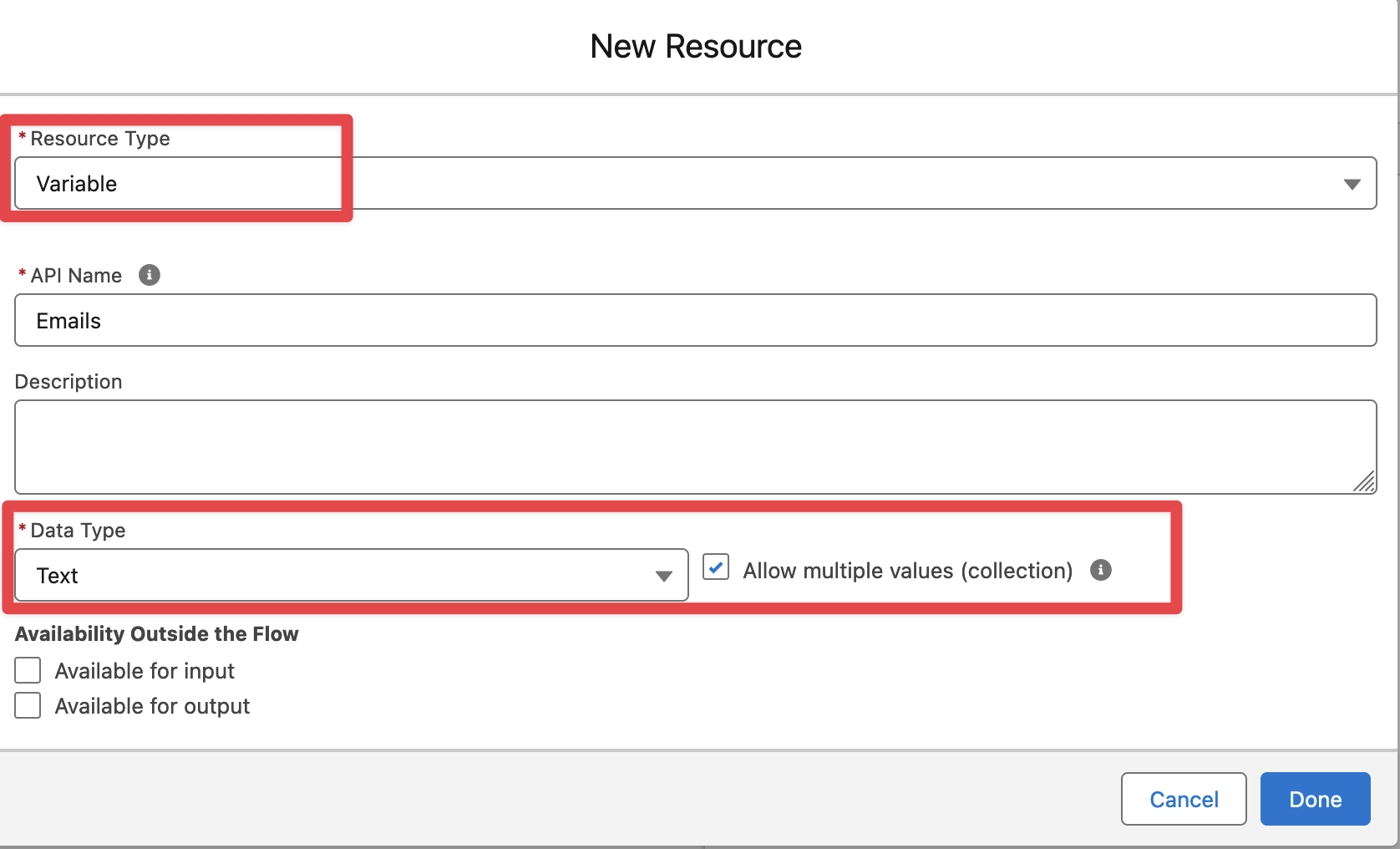Viewport: 1400px width, 849px height.
Task: Focus the API Name field containing Emails
Action: pos(695,321)
